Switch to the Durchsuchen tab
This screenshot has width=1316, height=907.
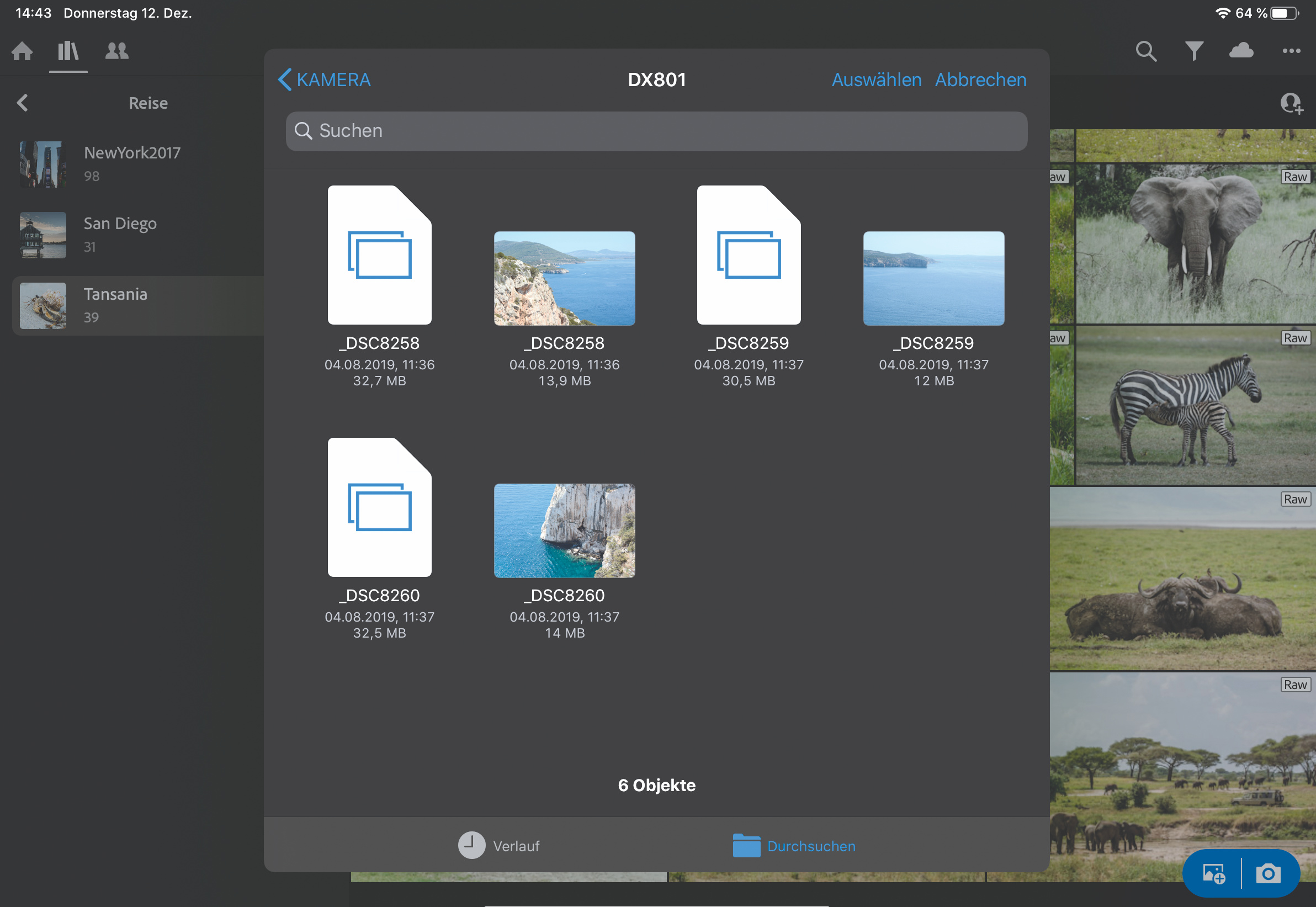pos(794,846)
